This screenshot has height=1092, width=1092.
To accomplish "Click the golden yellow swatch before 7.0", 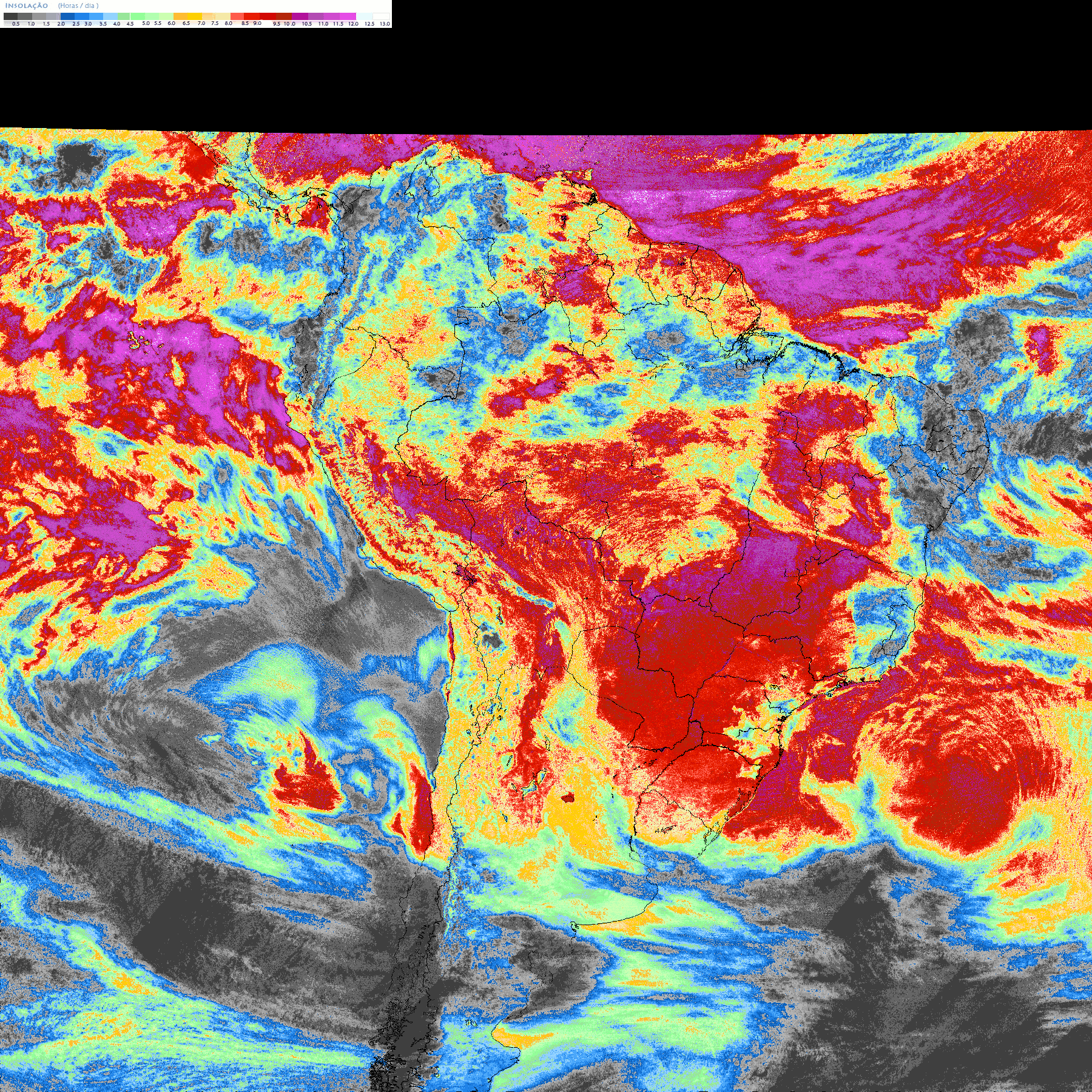I will (x=195, y=16).
